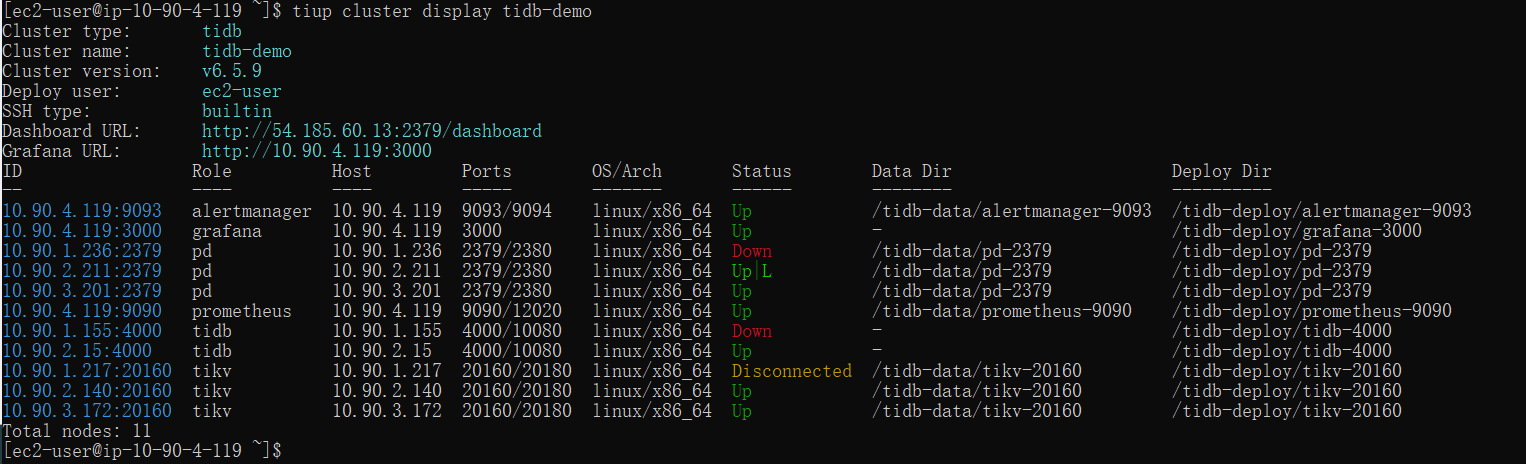This screenshot has width=1526, height=464.
Task: Click the /tidb-data/prometheus-9090 data directory path
Action: (x=1001, y=311)
